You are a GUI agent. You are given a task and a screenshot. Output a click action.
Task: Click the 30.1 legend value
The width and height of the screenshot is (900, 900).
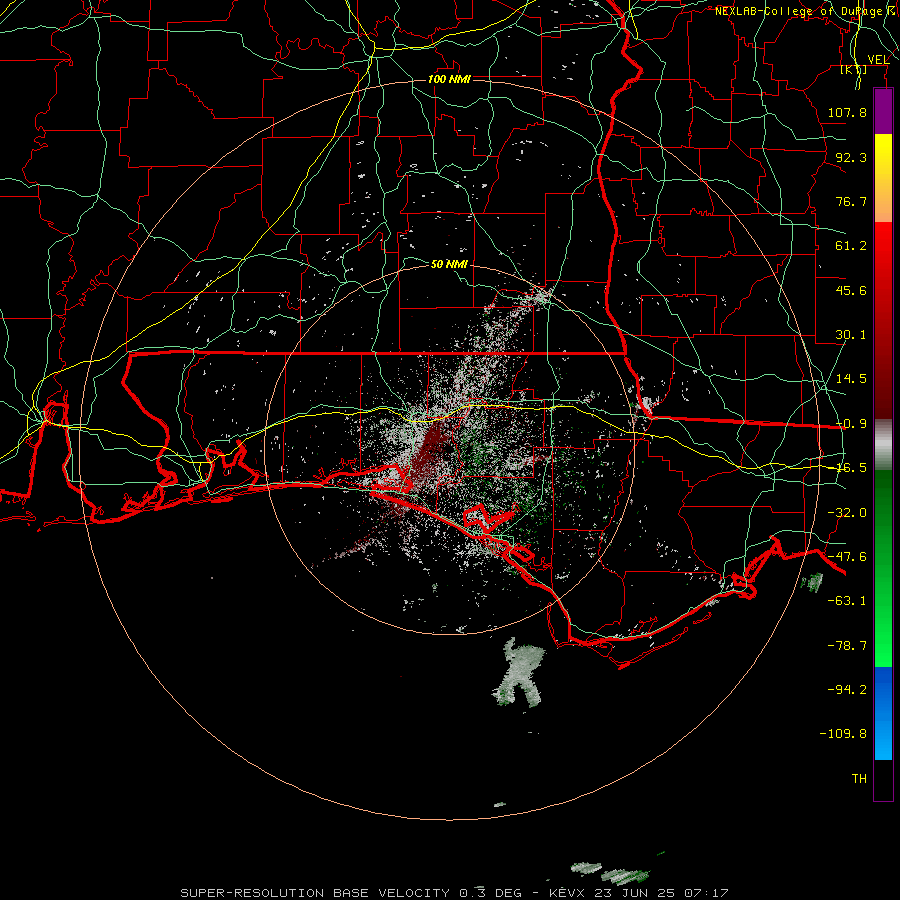click(x=851, y=335)
